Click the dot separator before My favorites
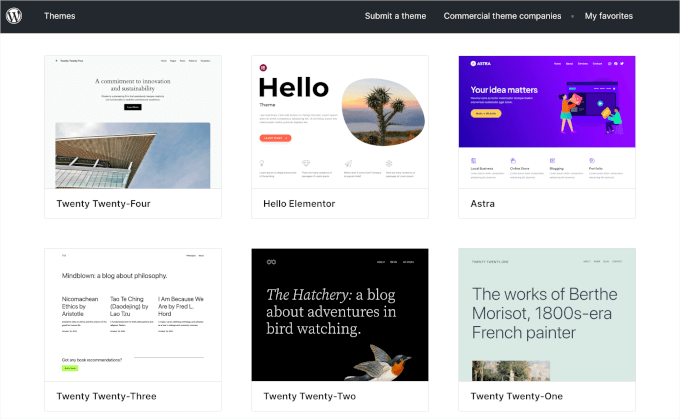680x419 pixels. (x=573, y=16)
